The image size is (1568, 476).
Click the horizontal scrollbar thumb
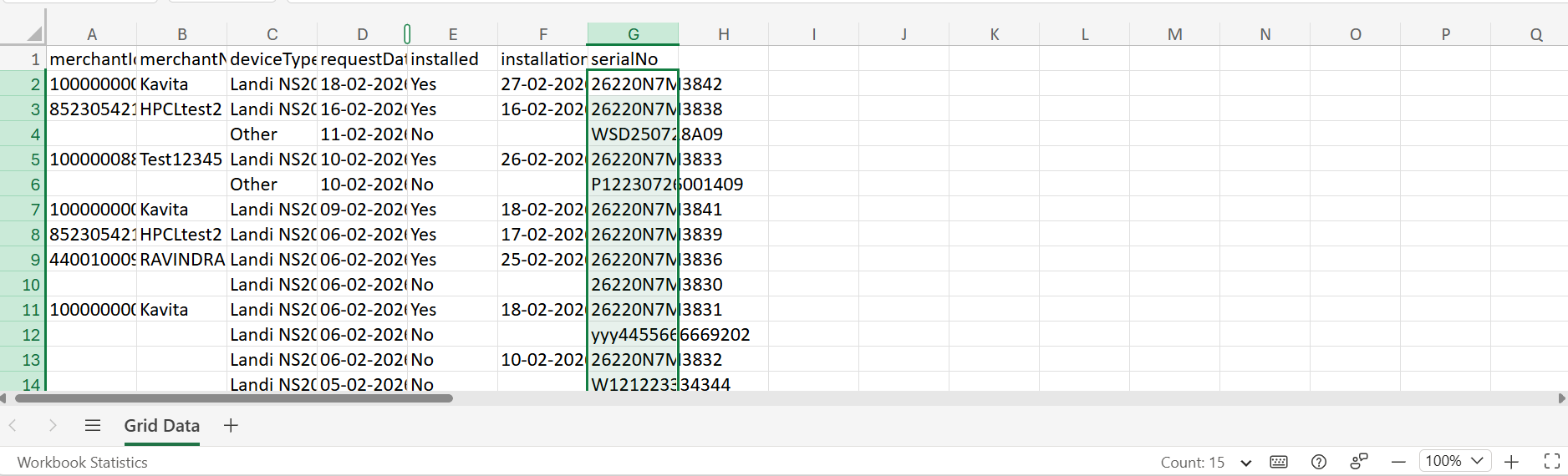234,398
